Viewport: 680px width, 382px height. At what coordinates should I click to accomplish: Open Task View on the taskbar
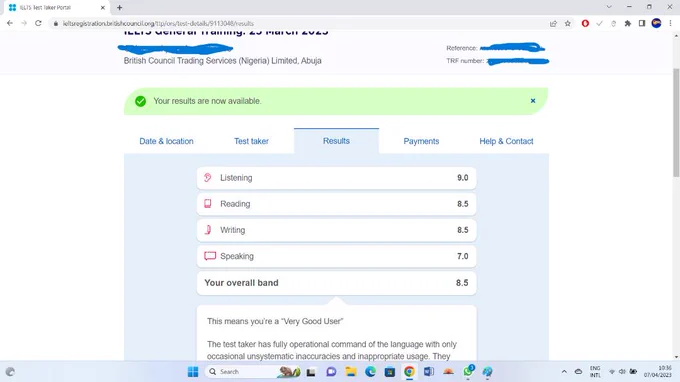pyautogui.click(x=311, y=372)
